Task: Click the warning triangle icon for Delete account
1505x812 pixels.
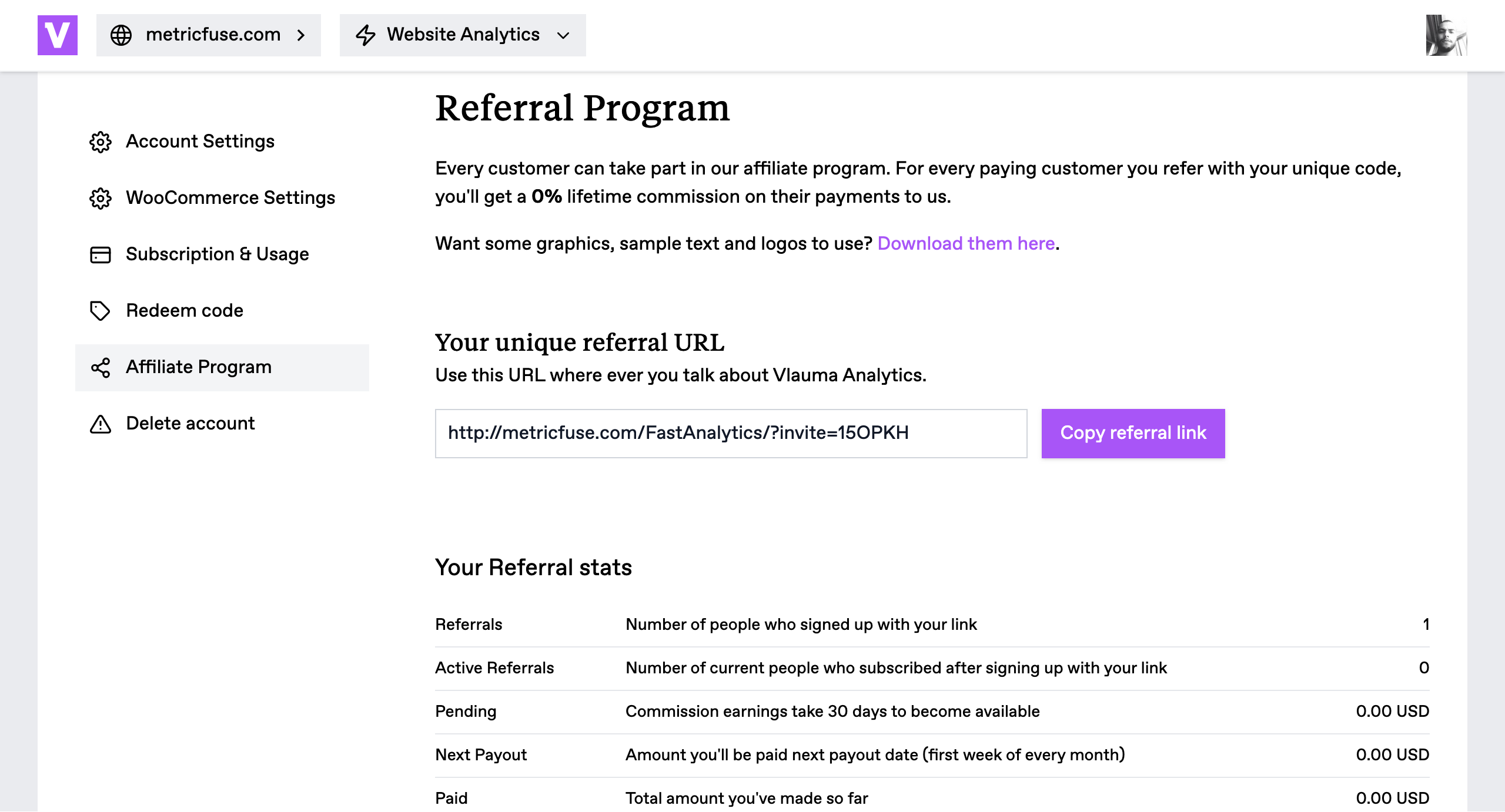Action: (101, 424)
